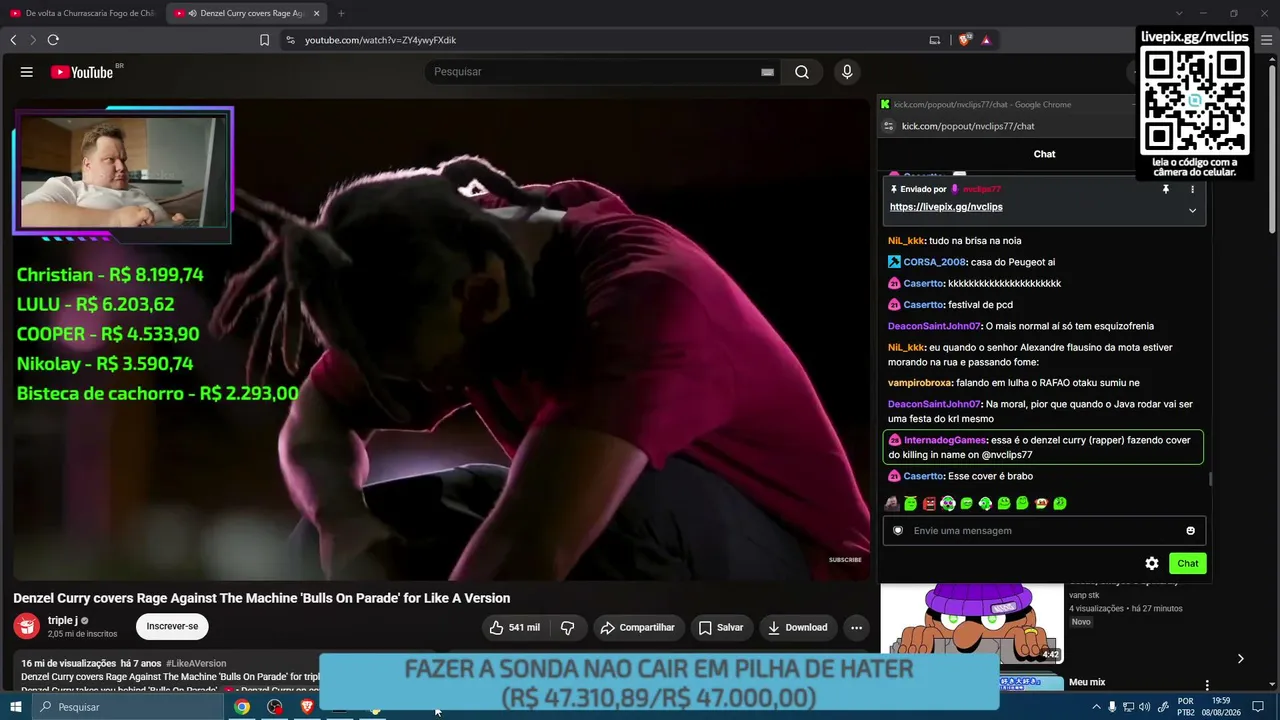Open chat settings gear icon
This screenshot has height=720, width=1280.
pos(1152,564)
